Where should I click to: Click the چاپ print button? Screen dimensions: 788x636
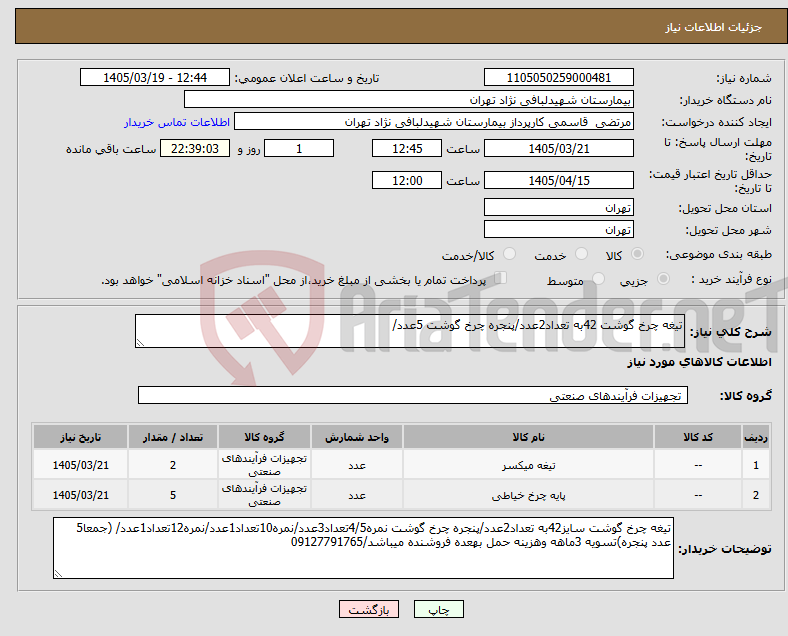[x=439, y=609]
